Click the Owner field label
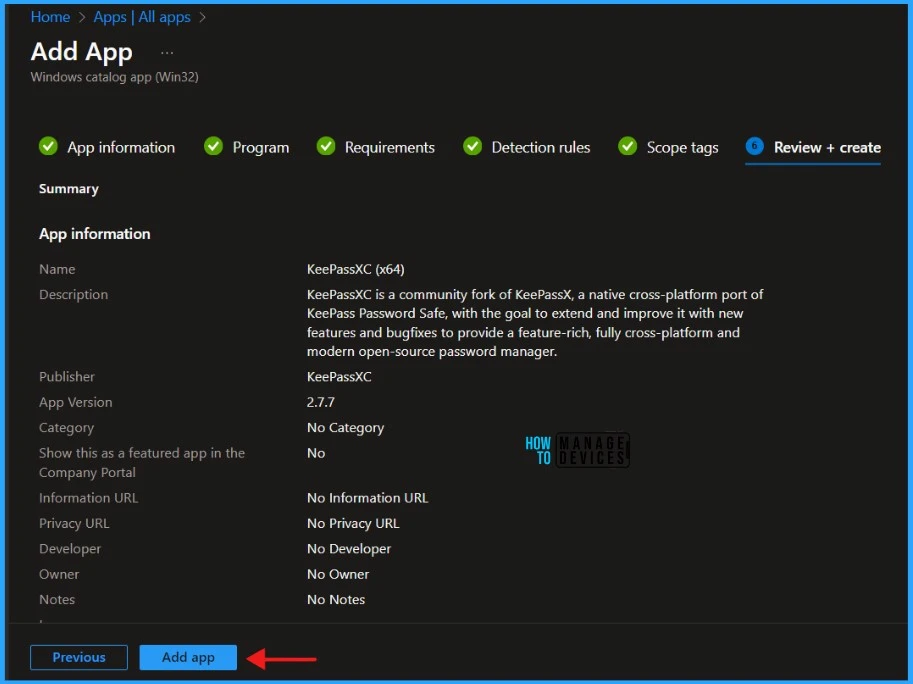The height and width of the screenshot is (684, 913). pyautogui.click(x=59, y=574)
